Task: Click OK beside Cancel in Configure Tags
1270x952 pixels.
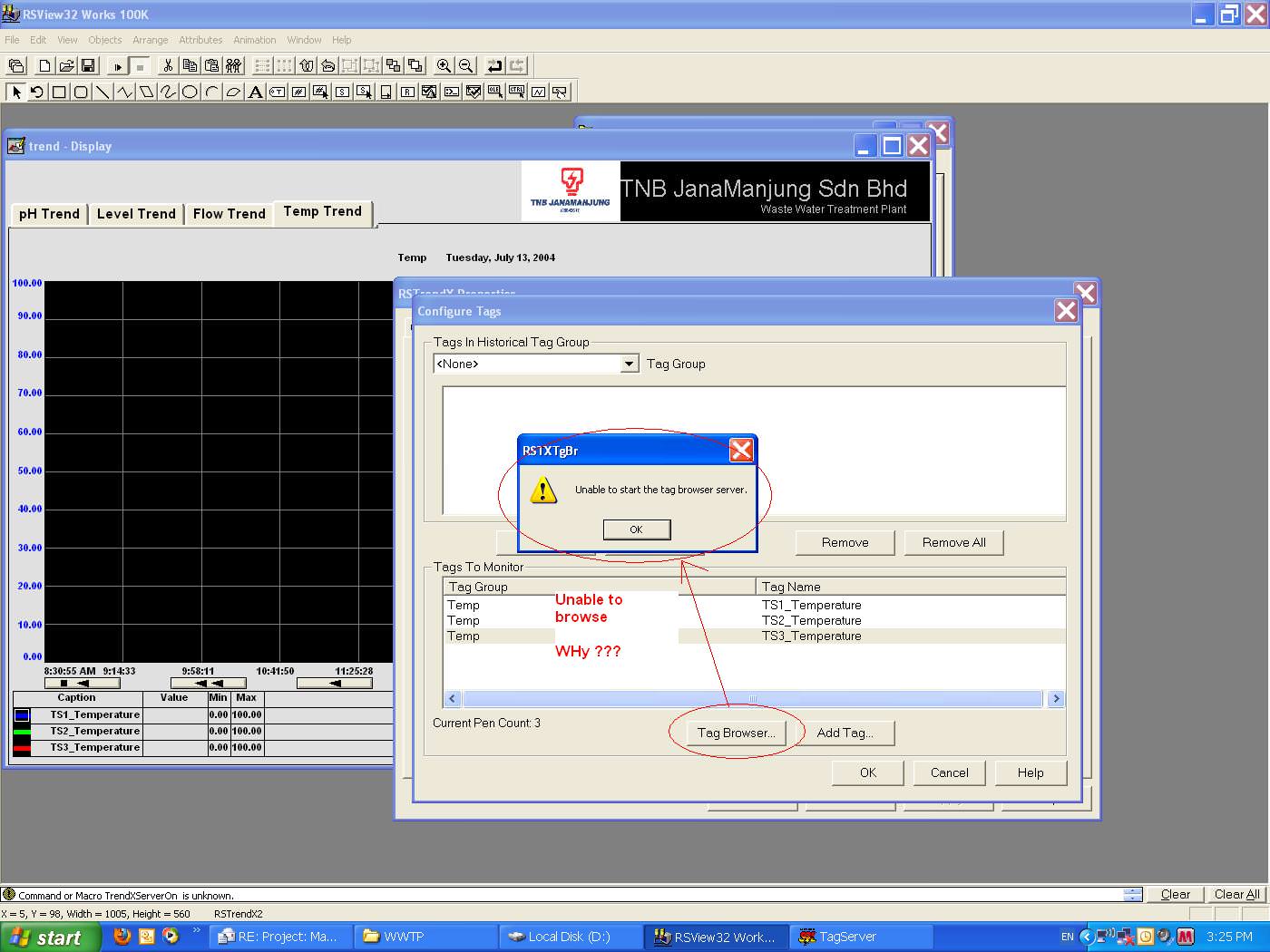Action: click(x=868, y=772)
